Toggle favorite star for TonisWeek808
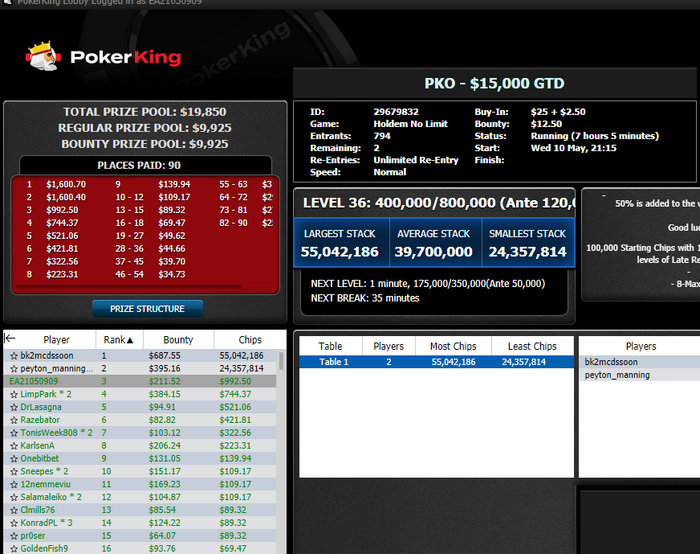 pyautogui.click(x=14, y=433)
